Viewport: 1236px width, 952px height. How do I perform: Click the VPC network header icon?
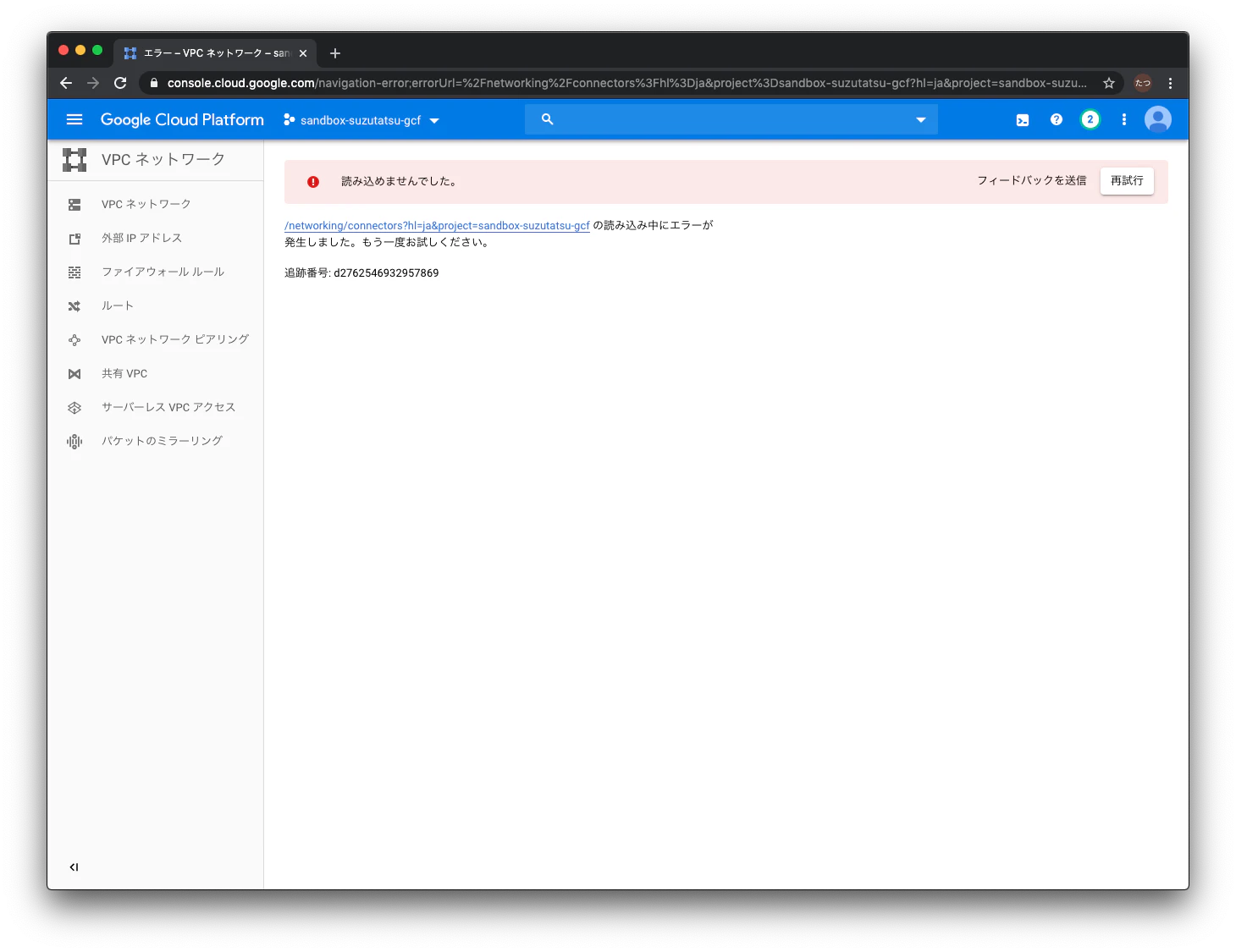[x=74, y=160]
